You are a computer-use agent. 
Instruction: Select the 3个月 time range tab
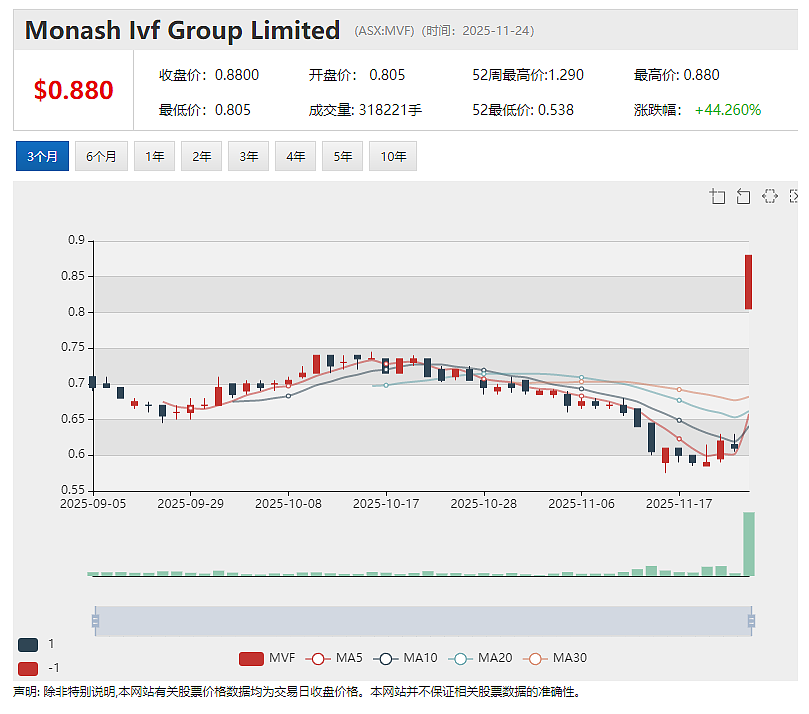[42, 156]
